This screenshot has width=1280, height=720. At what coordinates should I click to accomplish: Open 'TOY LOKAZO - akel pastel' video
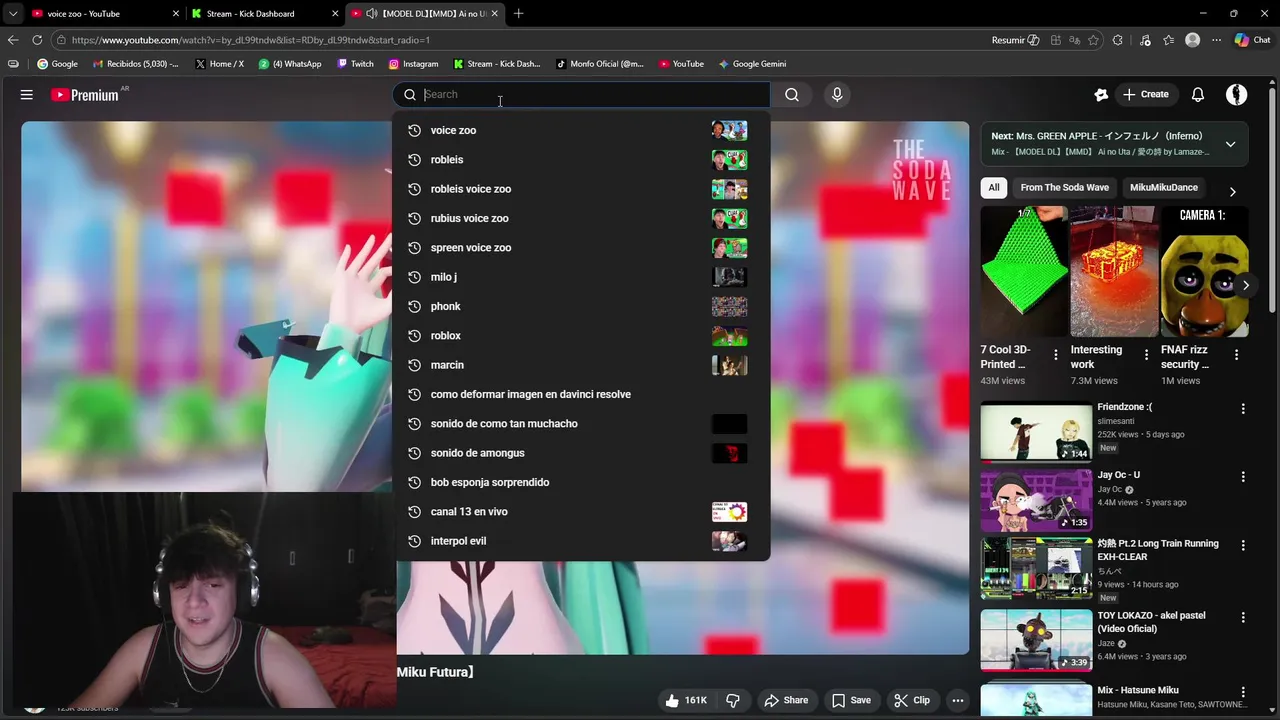[1036, 641]
